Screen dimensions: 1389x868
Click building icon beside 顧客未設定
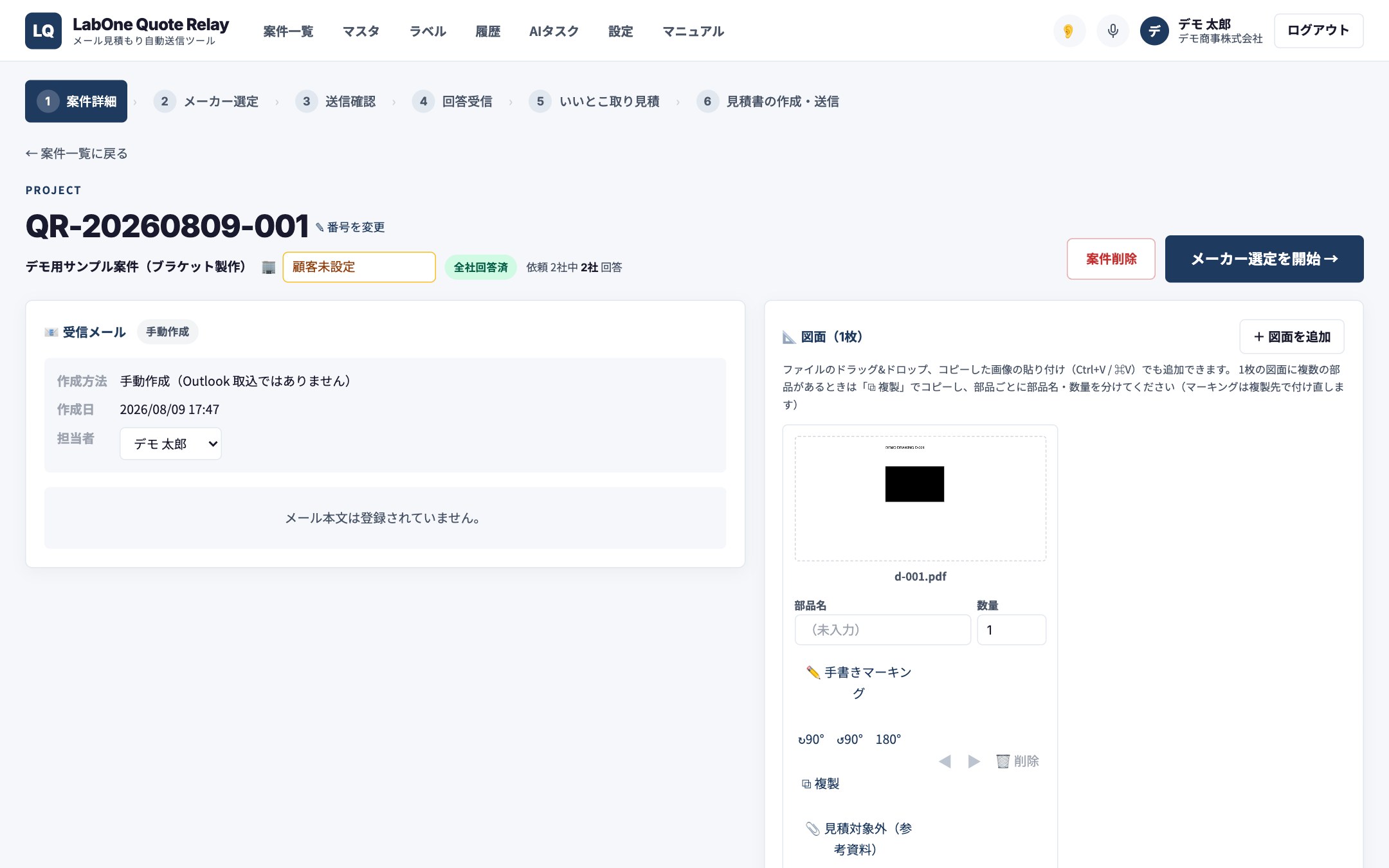(x=269, y=267)
